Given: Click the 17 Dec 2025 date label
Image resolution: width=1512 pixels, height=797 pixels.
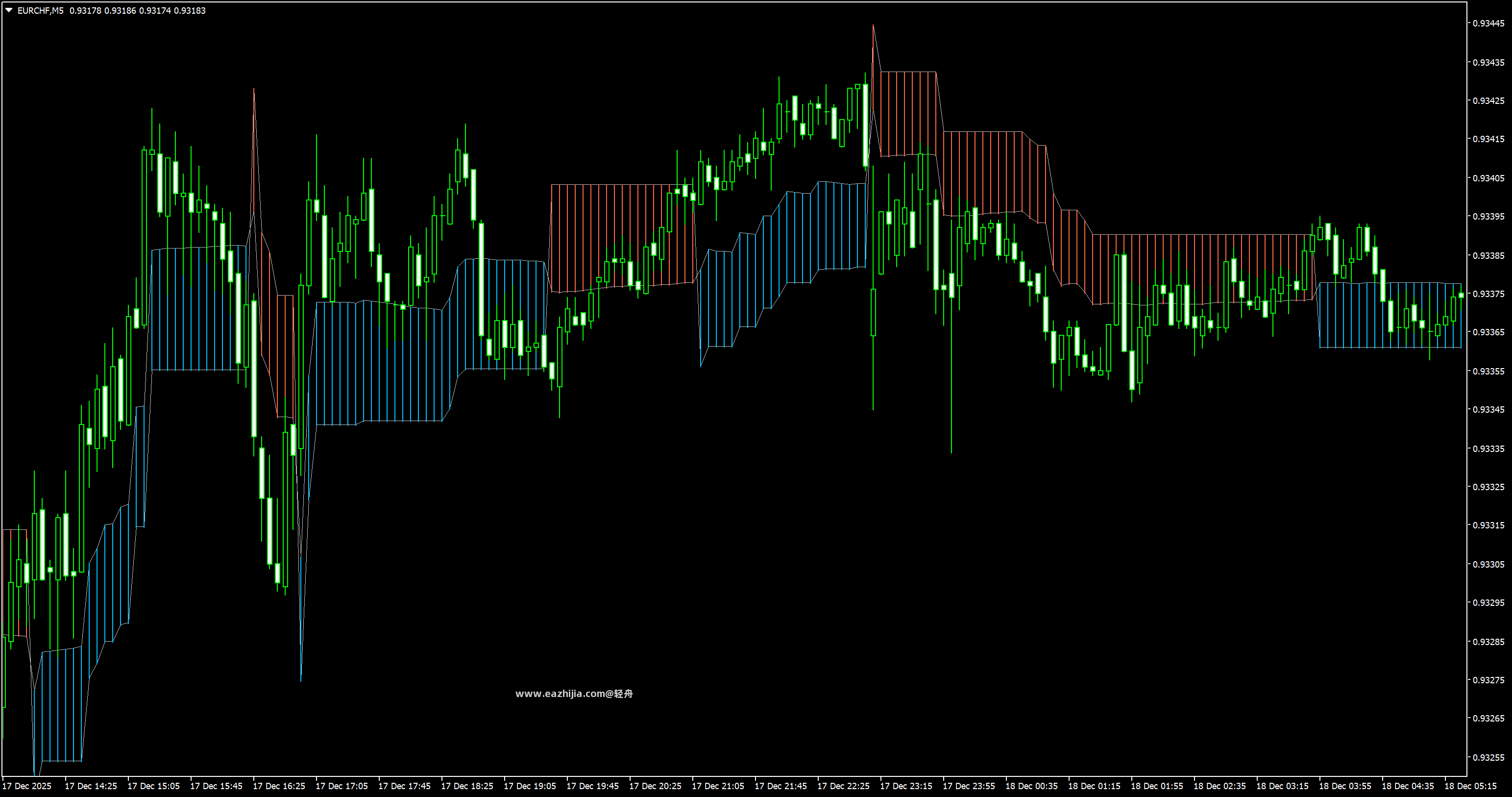Looking at the screenshot, I should coord(27,786).
